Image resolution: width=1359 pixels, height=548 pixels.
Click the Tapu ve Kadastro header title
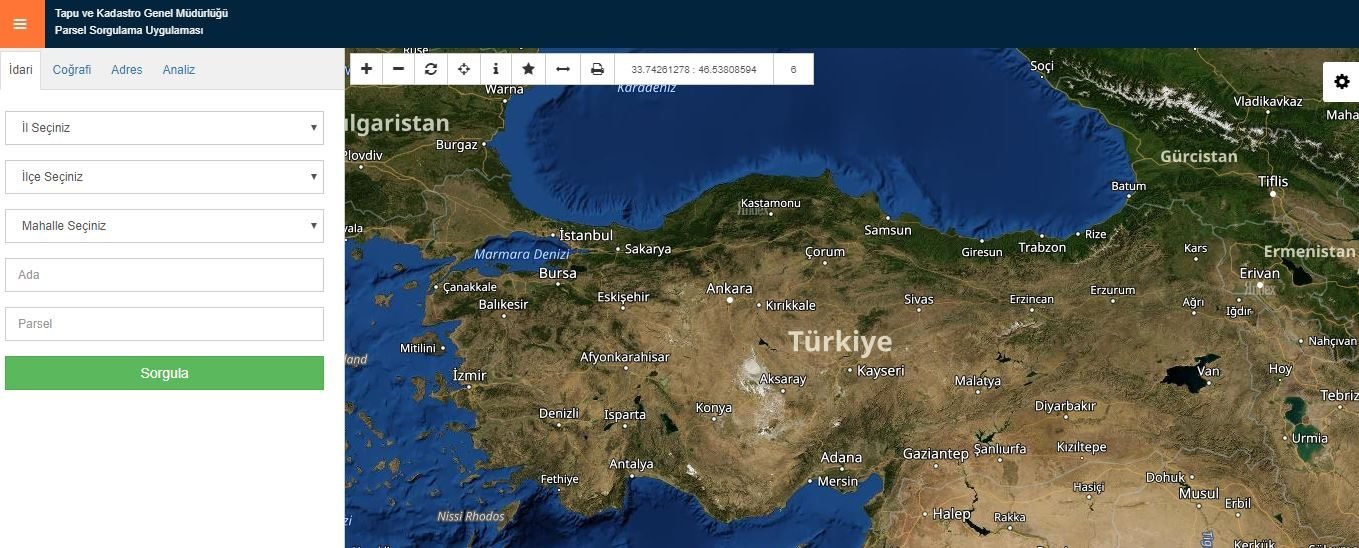tap(142, 14)
